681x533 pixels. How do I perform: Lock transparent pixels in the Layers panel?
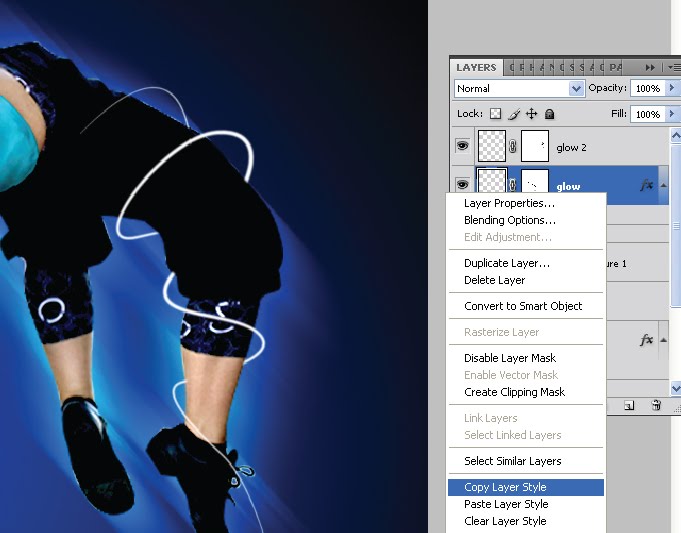click(x=496, y=114)
